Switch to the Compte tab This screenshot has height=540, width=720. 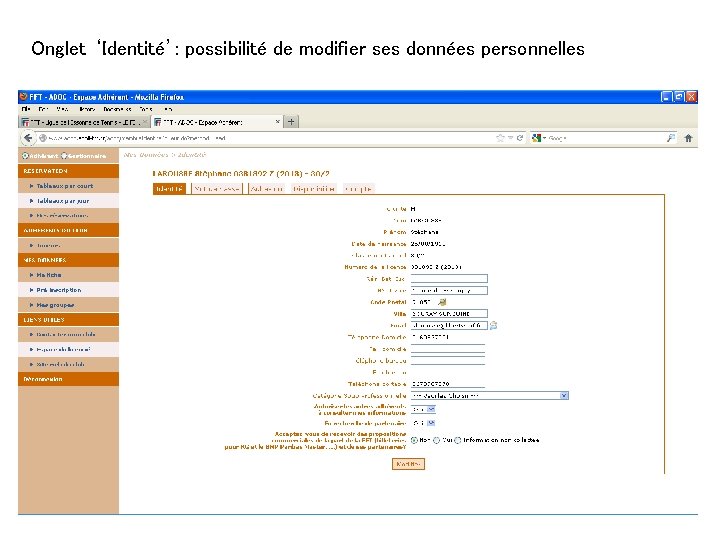point(358,189)
